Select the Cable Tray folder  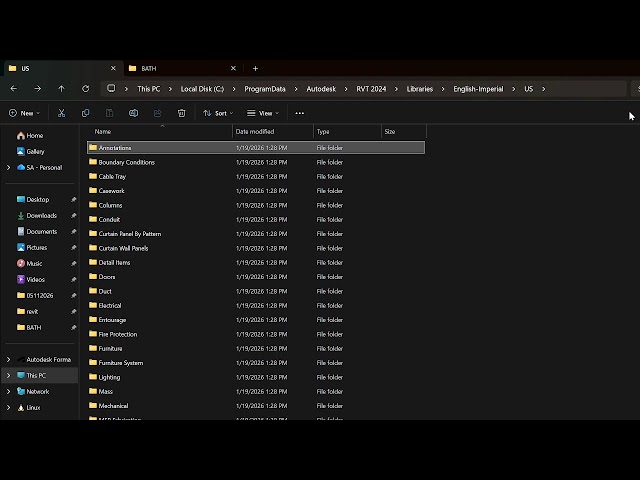256,176
